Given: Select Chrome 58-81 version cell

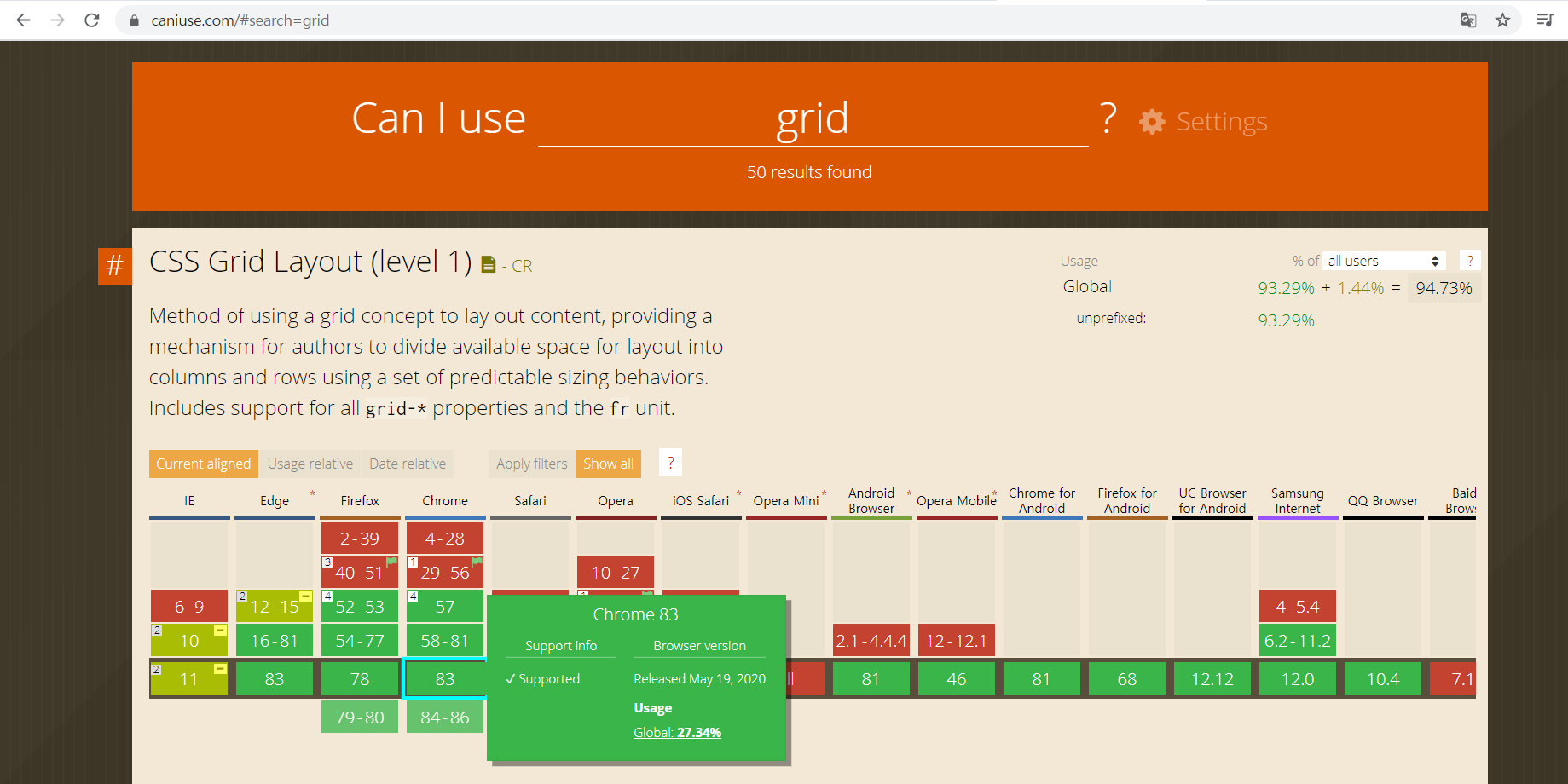Looking at the screenshot, I should (x=445, y=640).
